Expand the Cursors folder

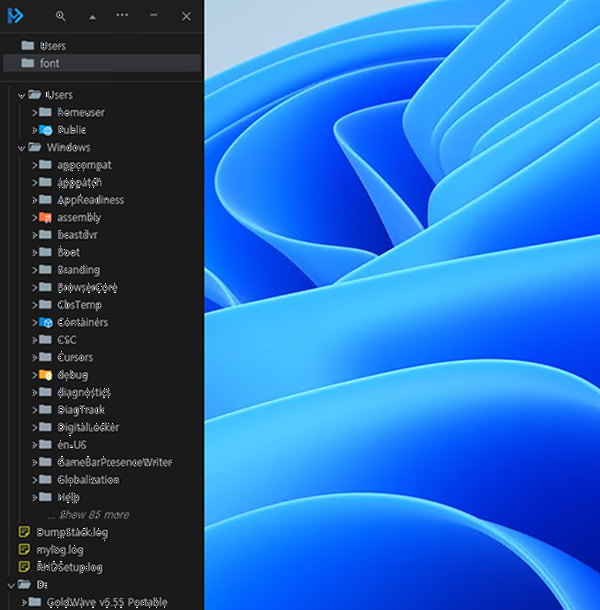(34, 357)
